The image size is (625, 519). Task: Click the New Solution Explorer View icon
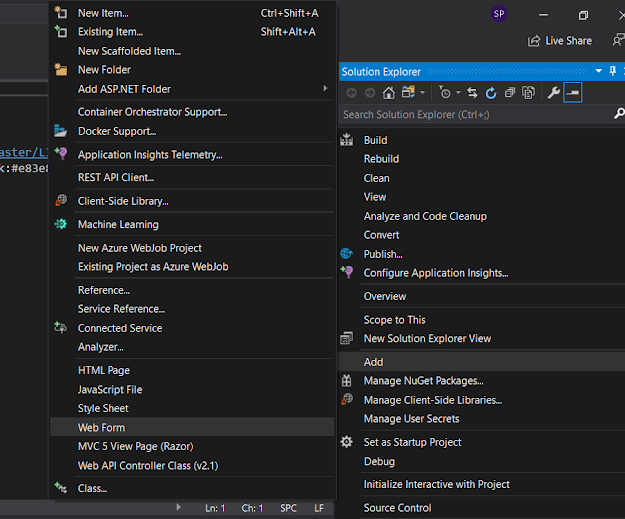(346, 338)
